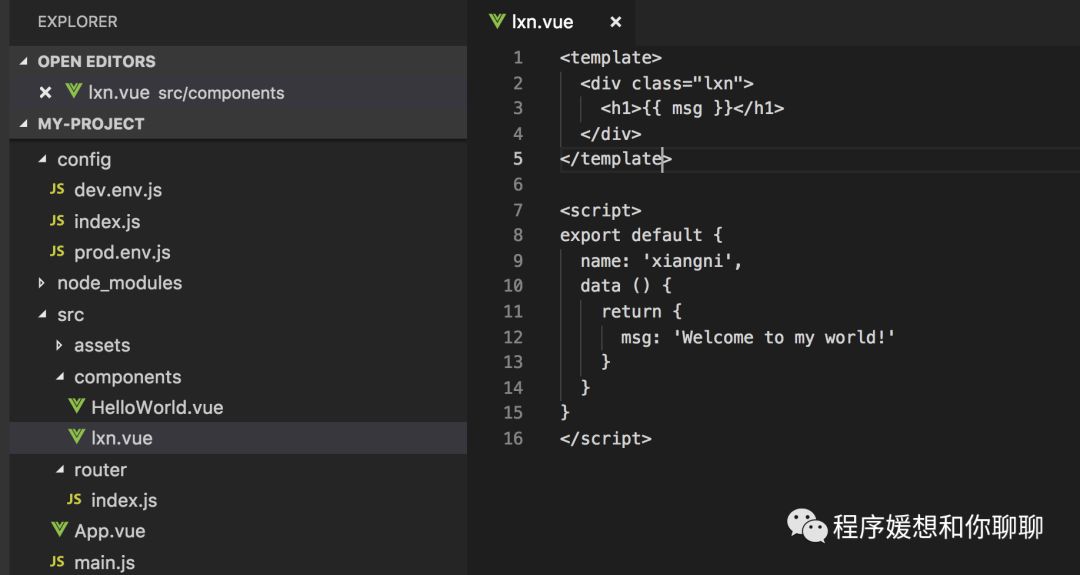Collapse the config folder
Image resolution: width=1080 pixels, height=575 pixels.
click(x=42, y=159)
